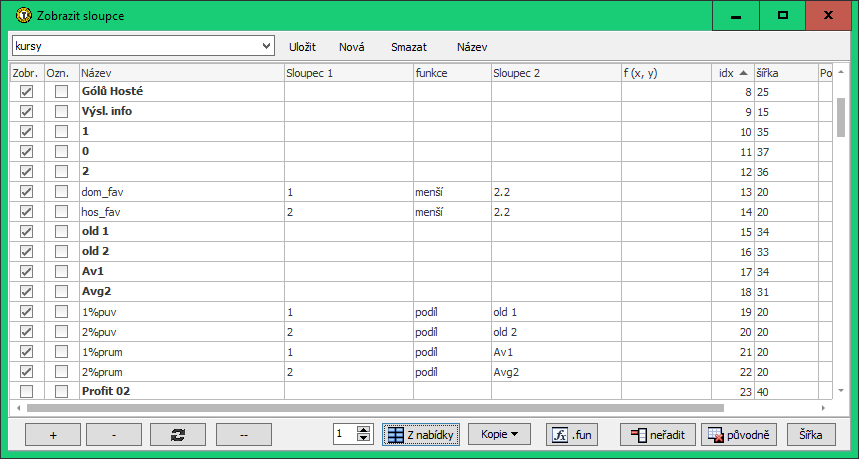Click old 1 cell in 1%puv row
The width and height of the screenshot is (859, 459).
[505, 312]
